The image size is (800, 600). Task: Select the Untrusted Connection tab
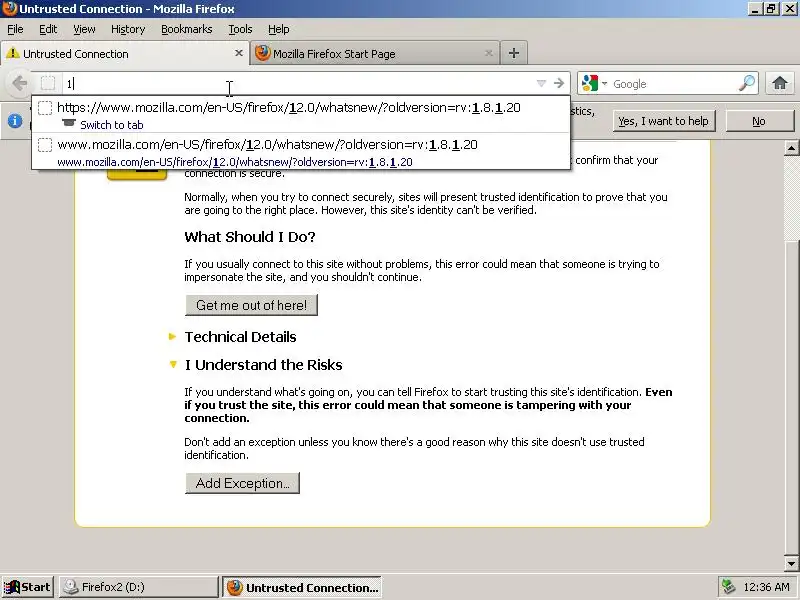tap(124, 53)
